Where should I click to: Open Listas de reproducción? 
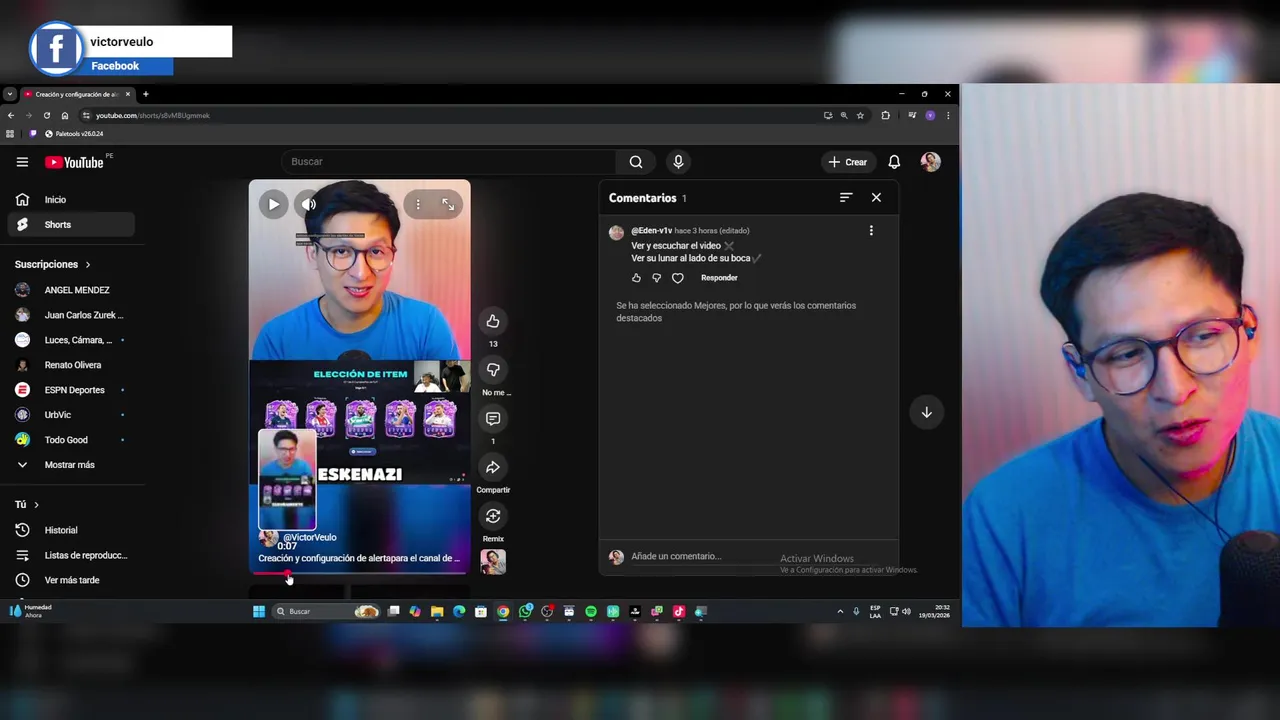click(70, 555)
